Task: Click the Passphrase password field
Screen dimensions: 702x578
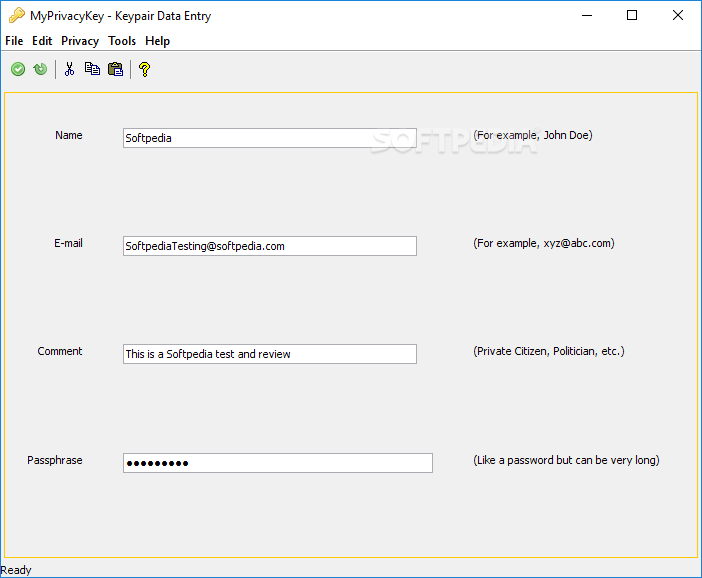Action: click(278, 462)
